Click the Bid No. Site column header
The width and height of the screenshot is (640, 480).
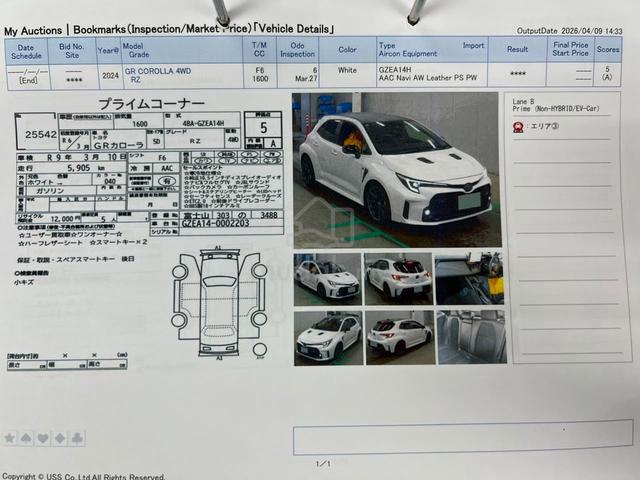pos(72,51)
